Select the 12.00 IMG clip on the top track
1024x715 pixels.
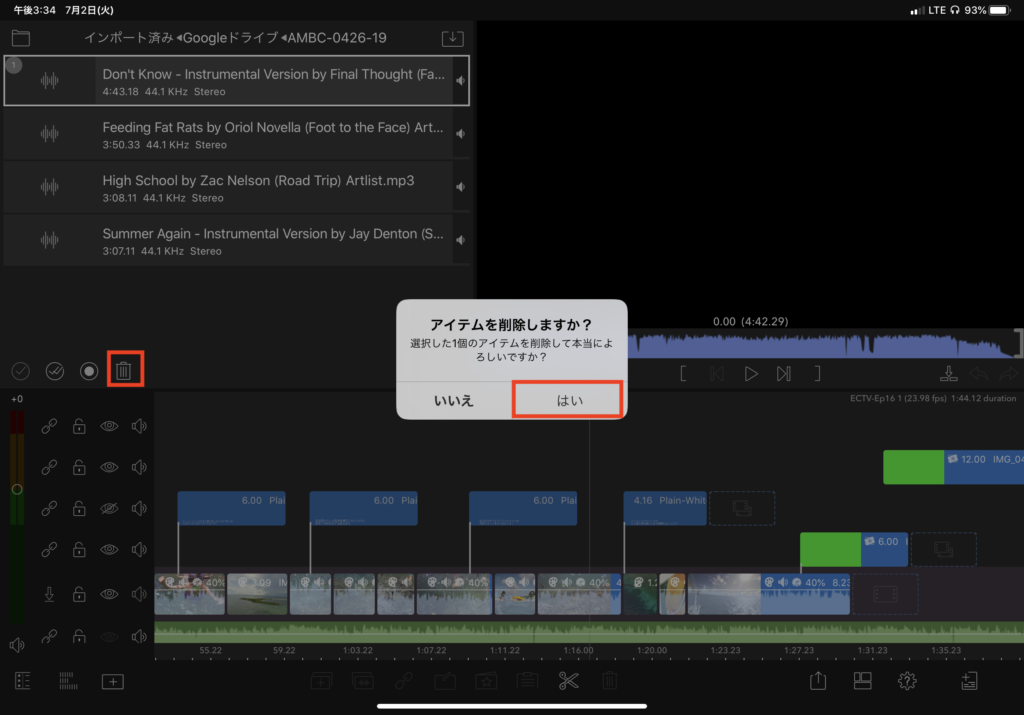point(953,468)
